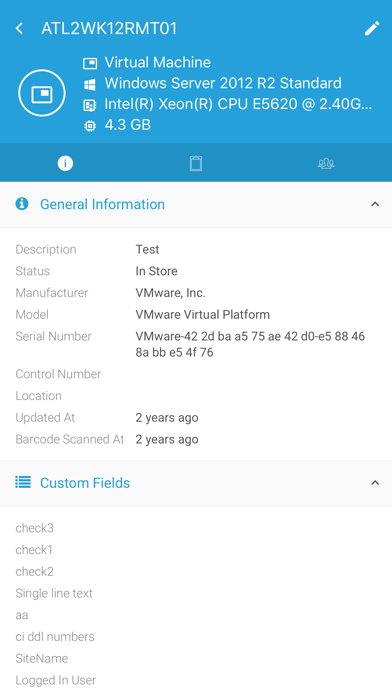Image resolution: width=392 pixels, height=696 pixels.
Task: Tap the General Information info icon
Action: tap(22, 204)
